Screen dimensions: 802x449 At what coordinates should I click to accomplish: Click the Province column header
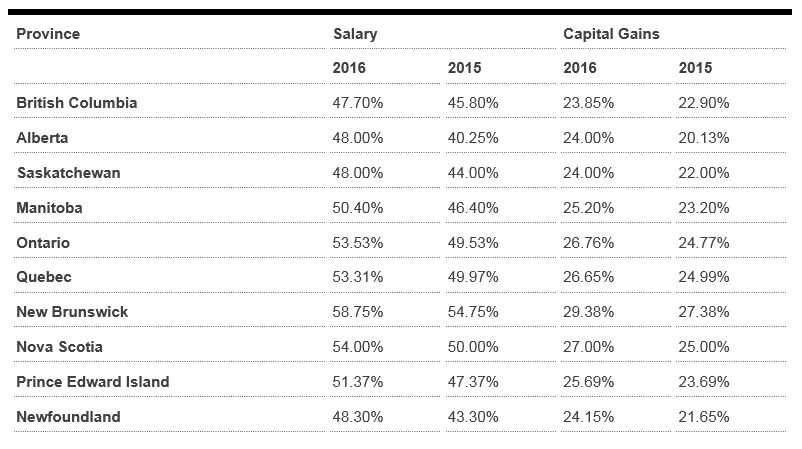tap(48, 34)
